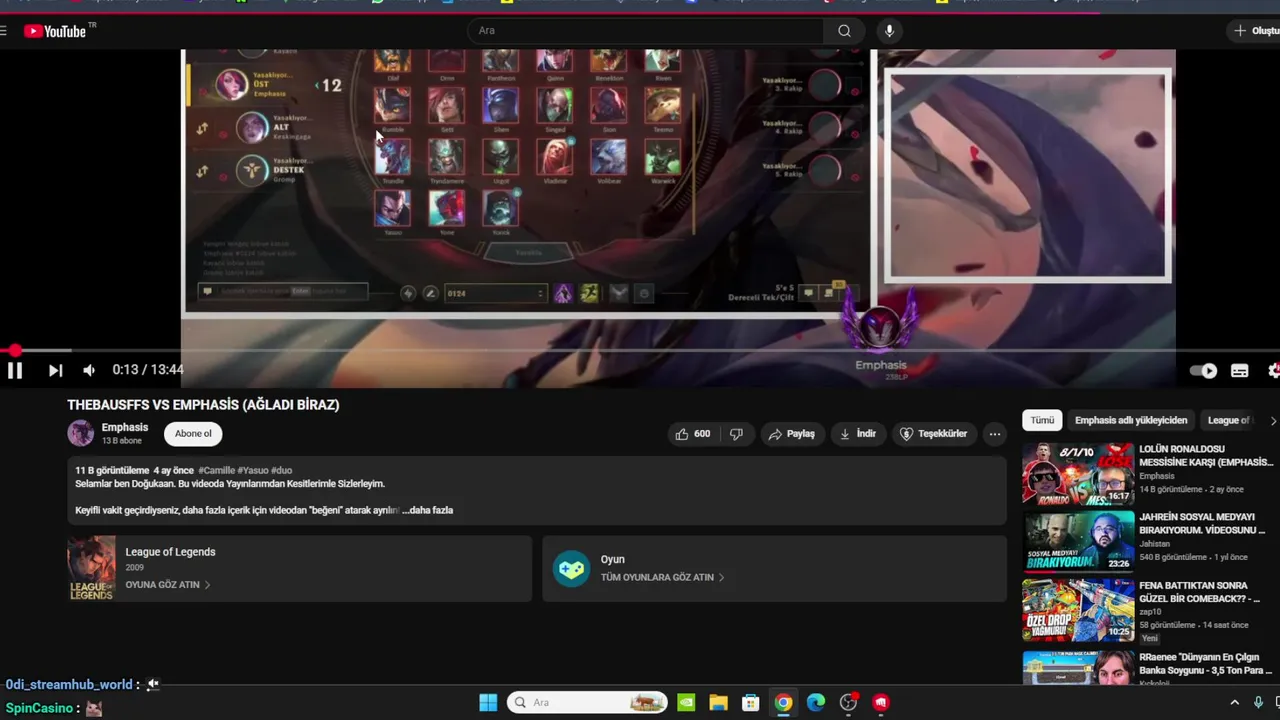Image resolution: width=1280 pixels, height=720 pixels.
Task: Click Emphasis channel name under first suggestion
Action: click(1157, 476)
